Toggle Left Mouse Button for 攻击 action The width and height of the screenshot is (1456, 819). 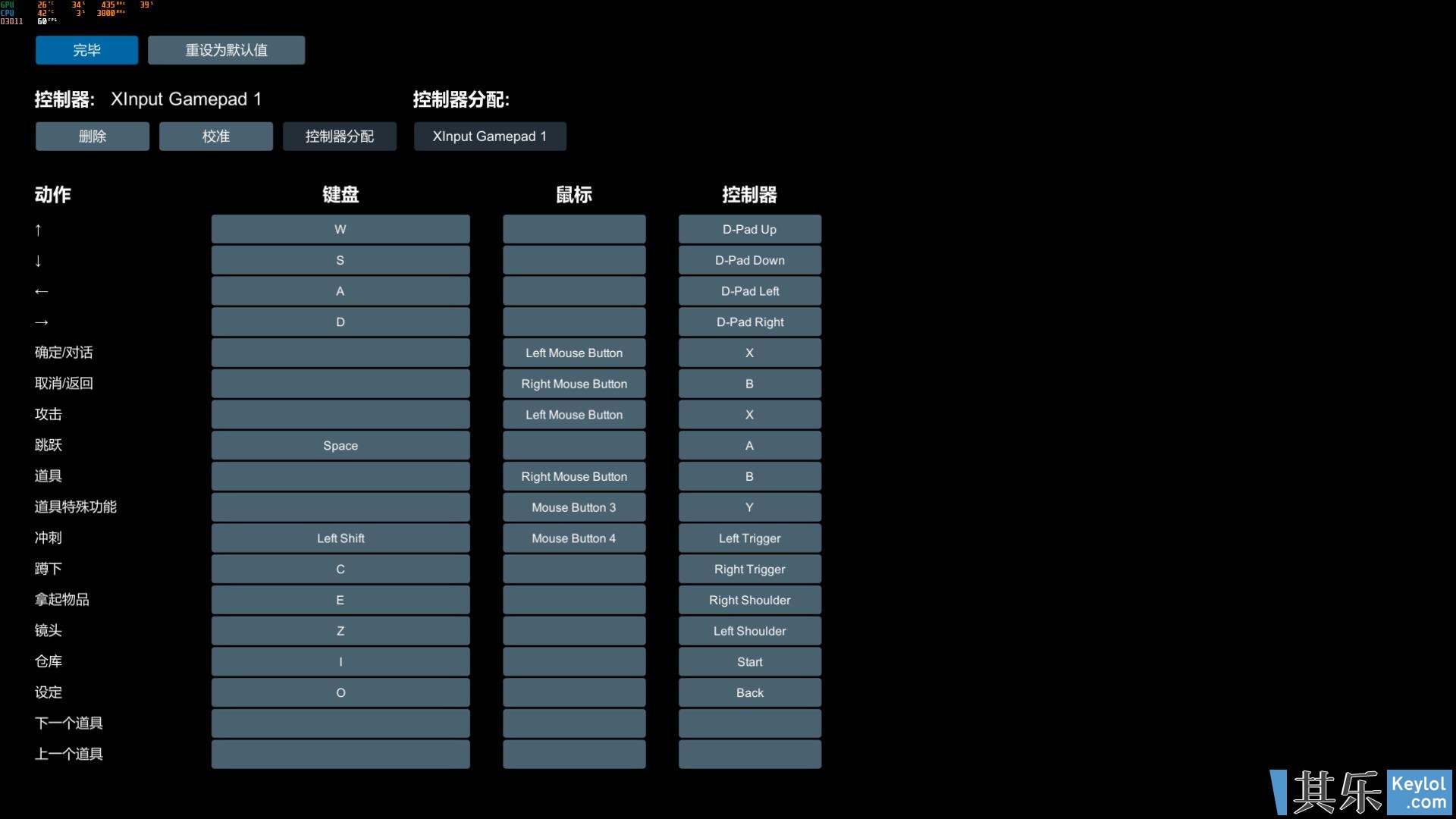click(573, 414)
